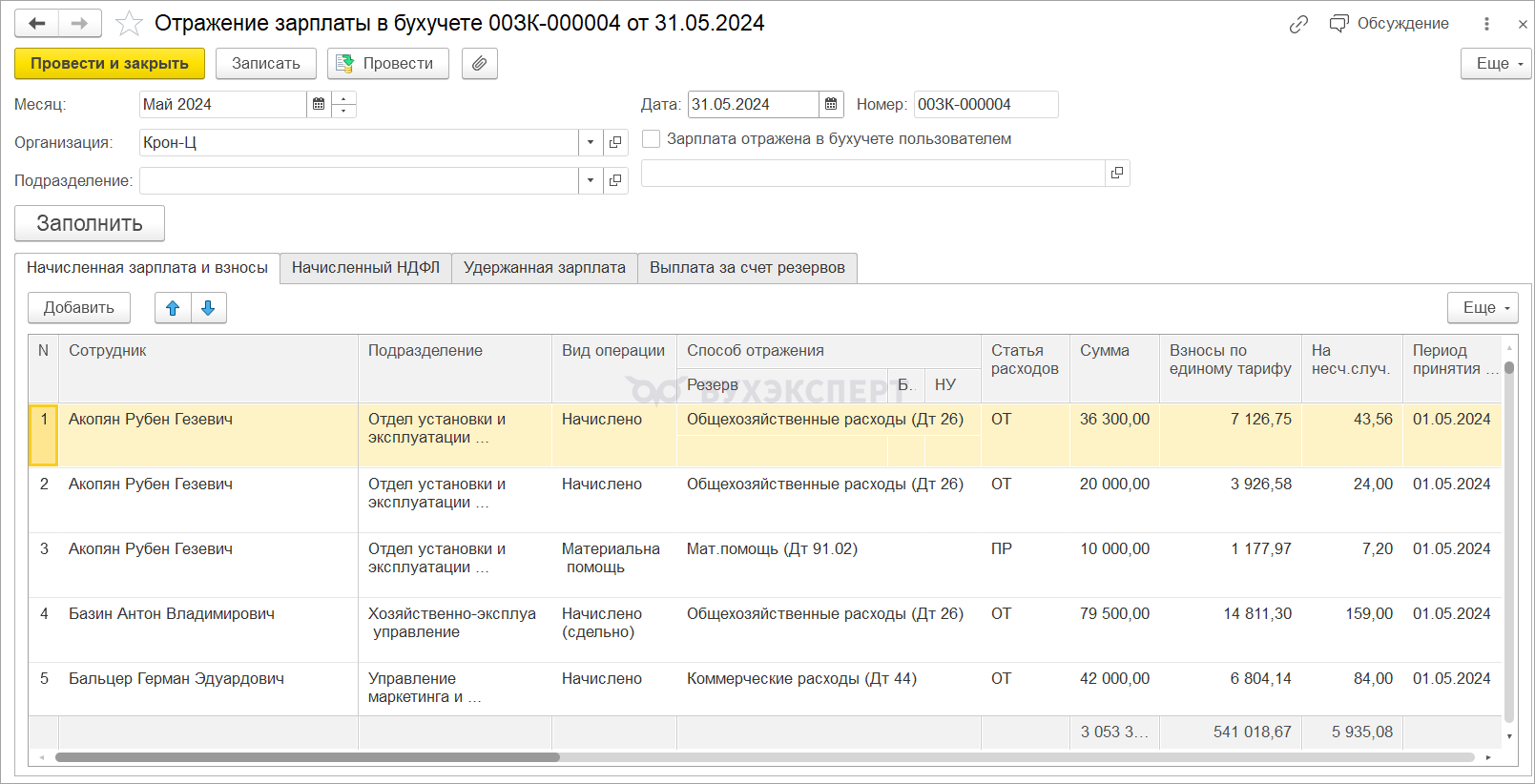Copy document link using chain icon
Image resolution: width=1535 pixels, height=784 pixels.
click(1298, 24)
